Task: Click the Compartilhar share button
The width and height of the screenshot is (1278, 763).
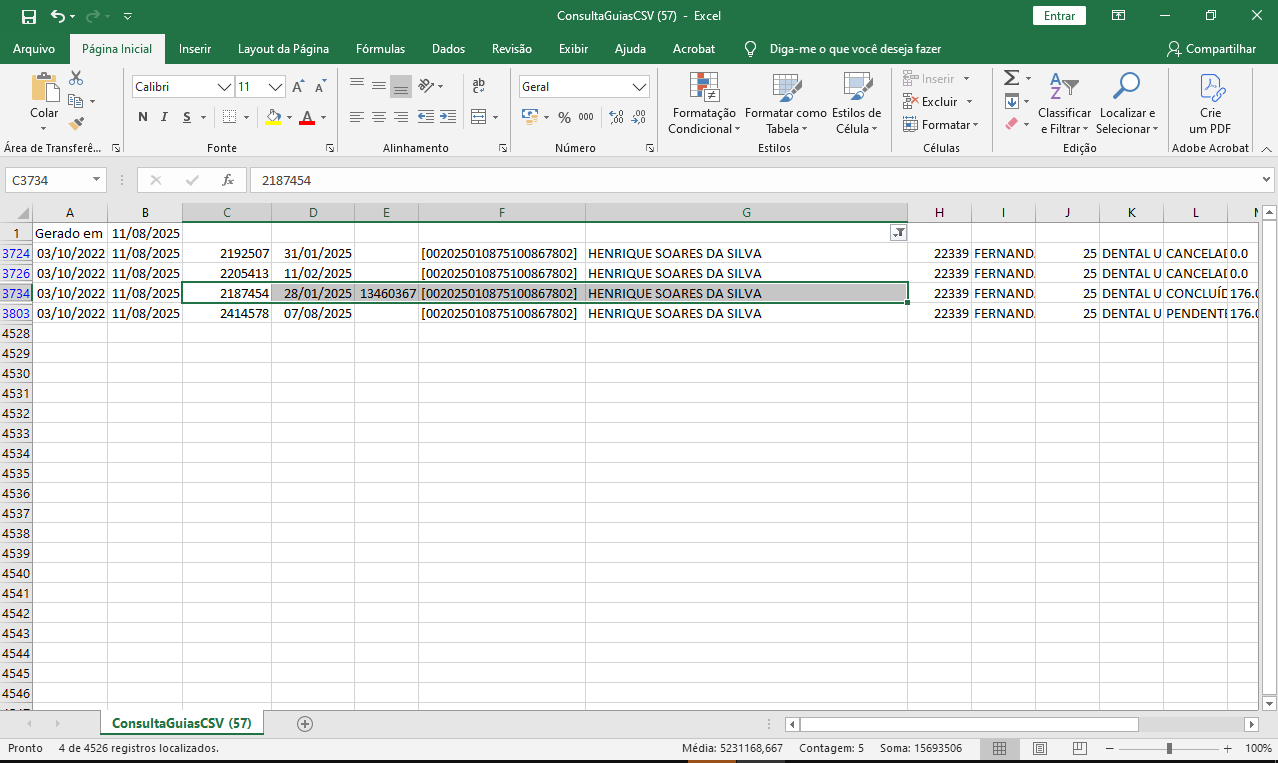Action: [1211, 48]
